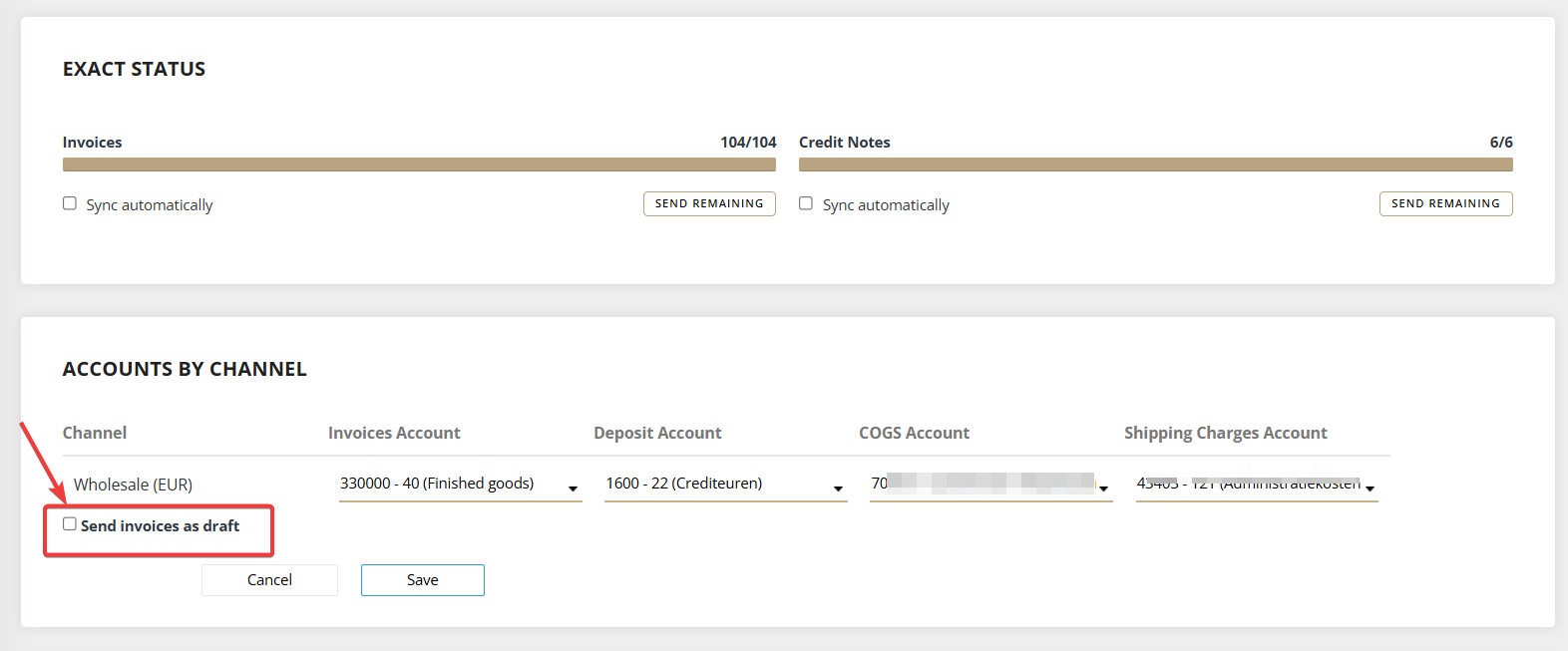Viewport: 1568px width, 651px height.
Task: Click the Invoices Account column header
Action: [394, 433]
